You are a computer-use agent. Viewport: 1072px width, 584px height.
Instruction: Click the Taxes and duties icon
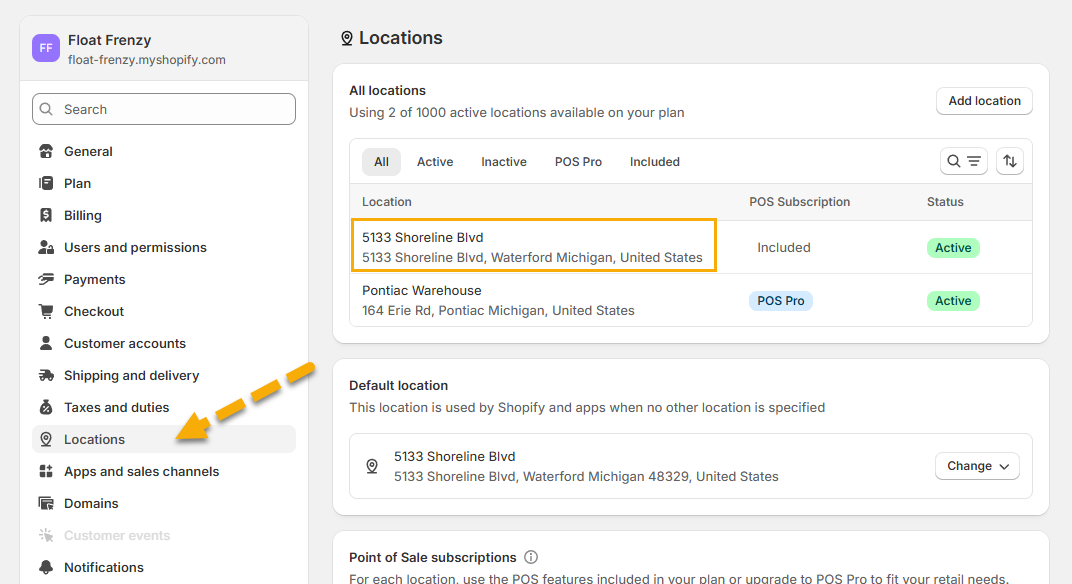[45, 408]
